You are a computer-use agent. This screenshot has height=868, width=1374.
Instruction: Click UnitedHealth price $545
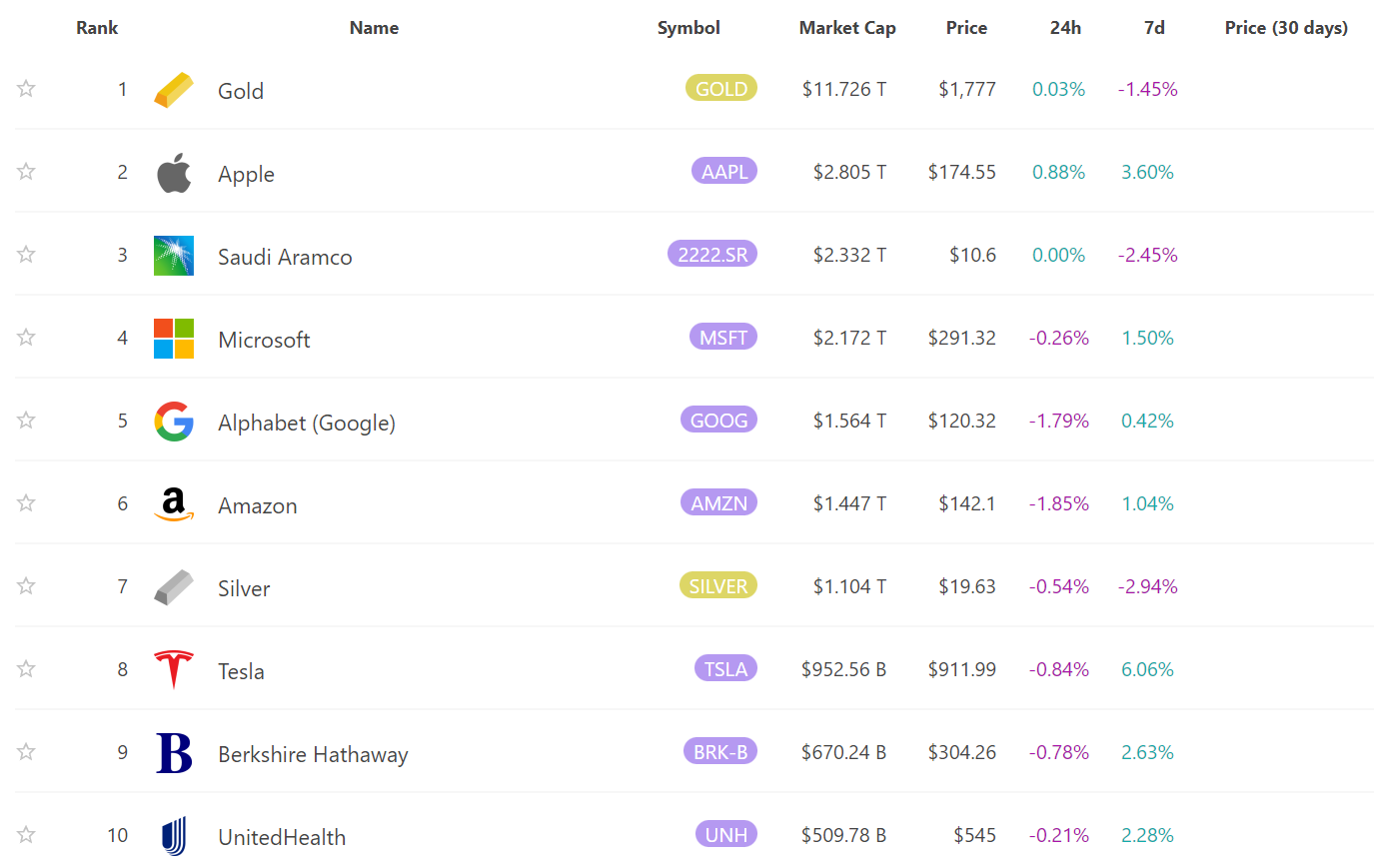click(x=974, y=835)
